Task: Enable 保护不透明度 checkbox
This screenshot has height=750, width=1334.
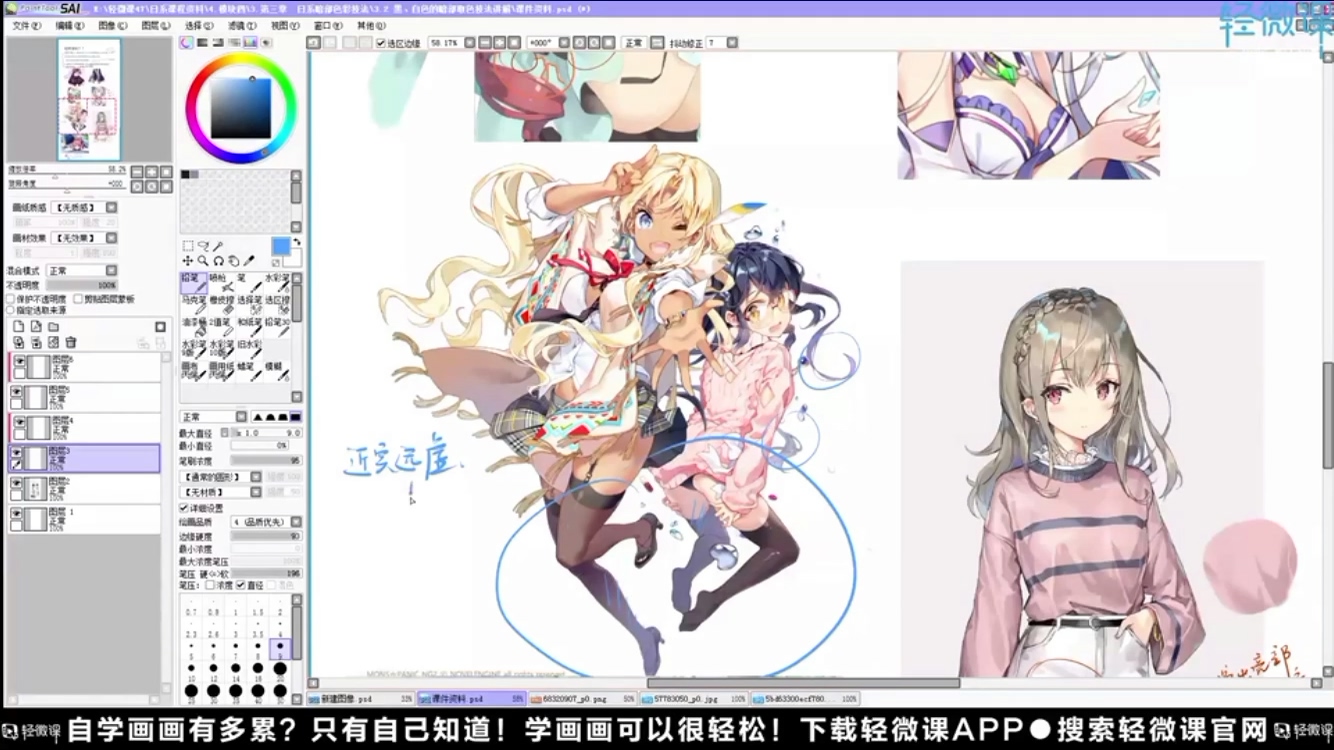Action: [x=11, y=299]
